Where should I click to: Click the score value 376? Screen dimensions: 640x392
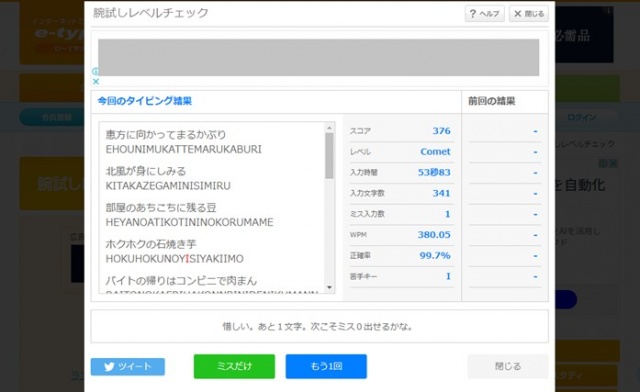click(x=441, y=131)
